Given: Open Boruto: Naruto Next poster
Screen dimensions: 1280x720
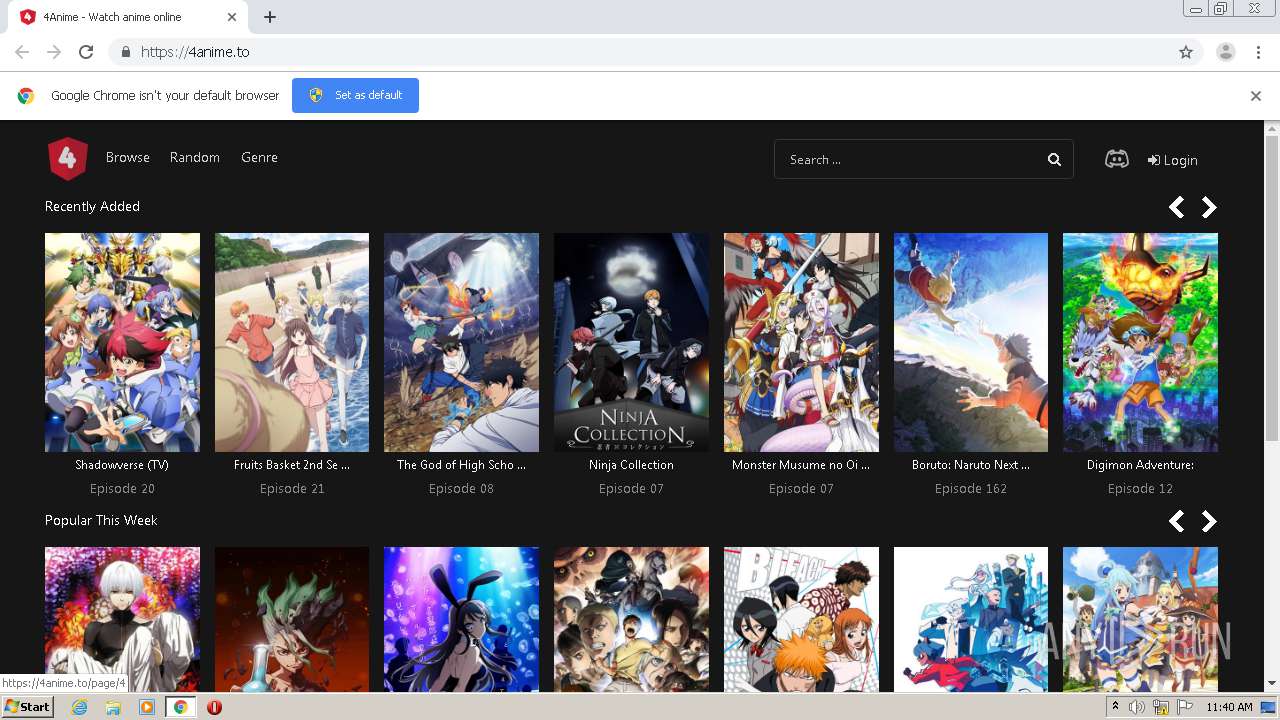Looking at the screenshot, I should pyautogui.click(x=971, y=342).
